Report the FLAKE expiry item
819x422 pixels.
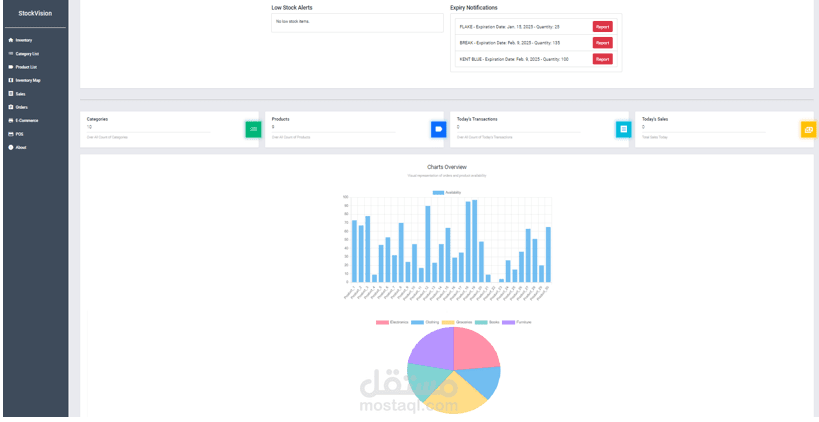[602, 27]
